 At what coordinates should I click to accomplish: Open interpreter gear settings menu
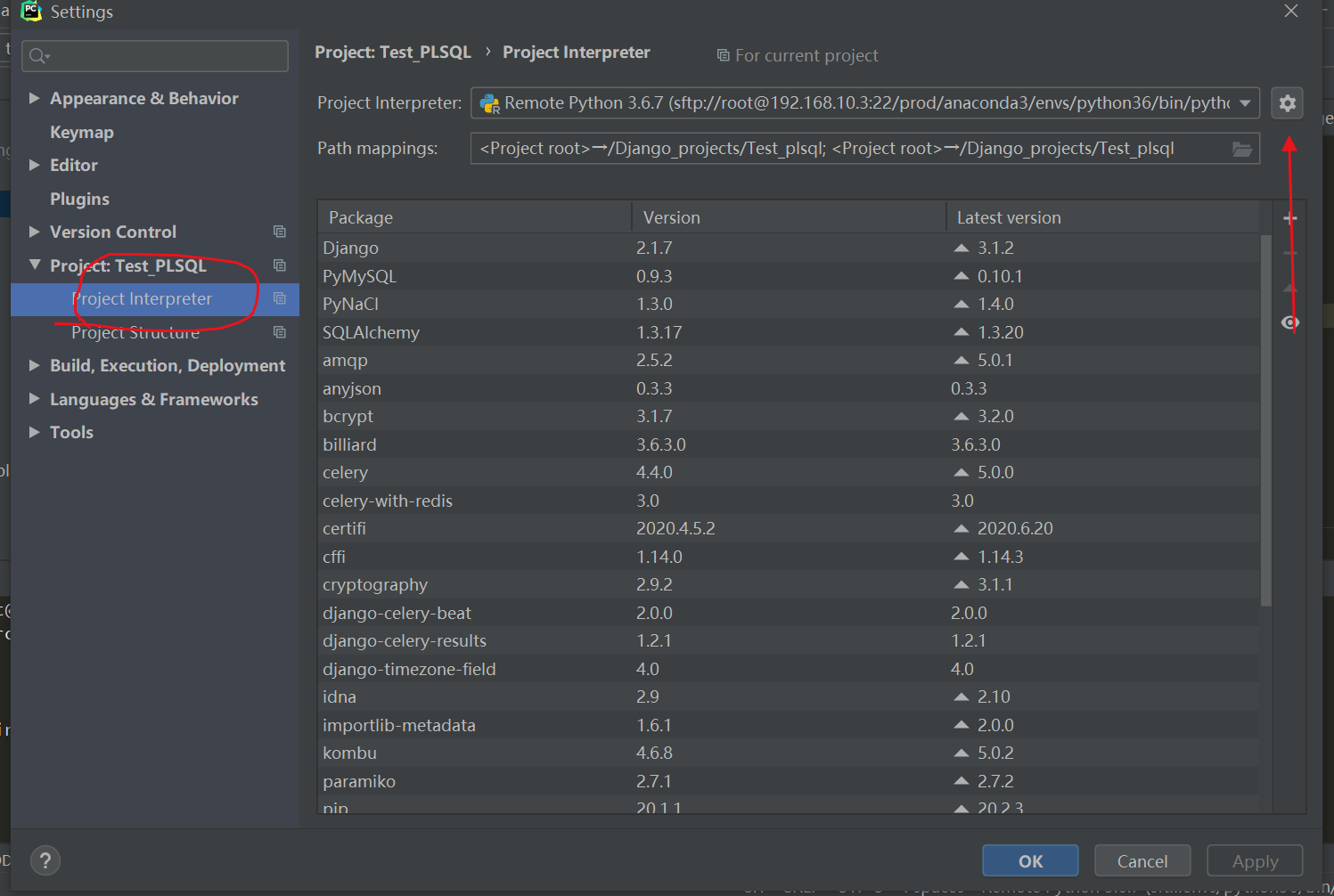tap(1287, 103)
